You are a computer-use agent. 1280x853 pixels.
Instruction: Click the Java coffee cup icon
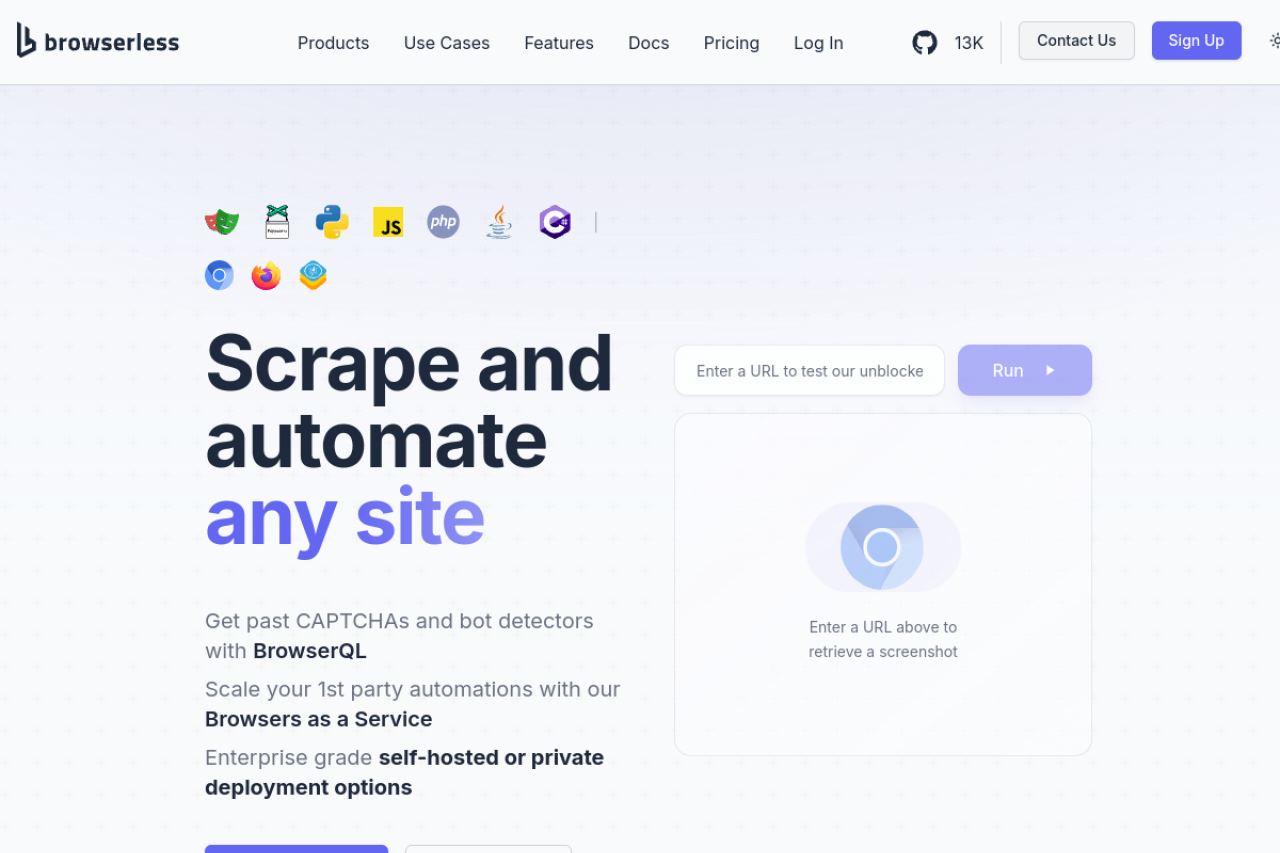coord(499,222)
